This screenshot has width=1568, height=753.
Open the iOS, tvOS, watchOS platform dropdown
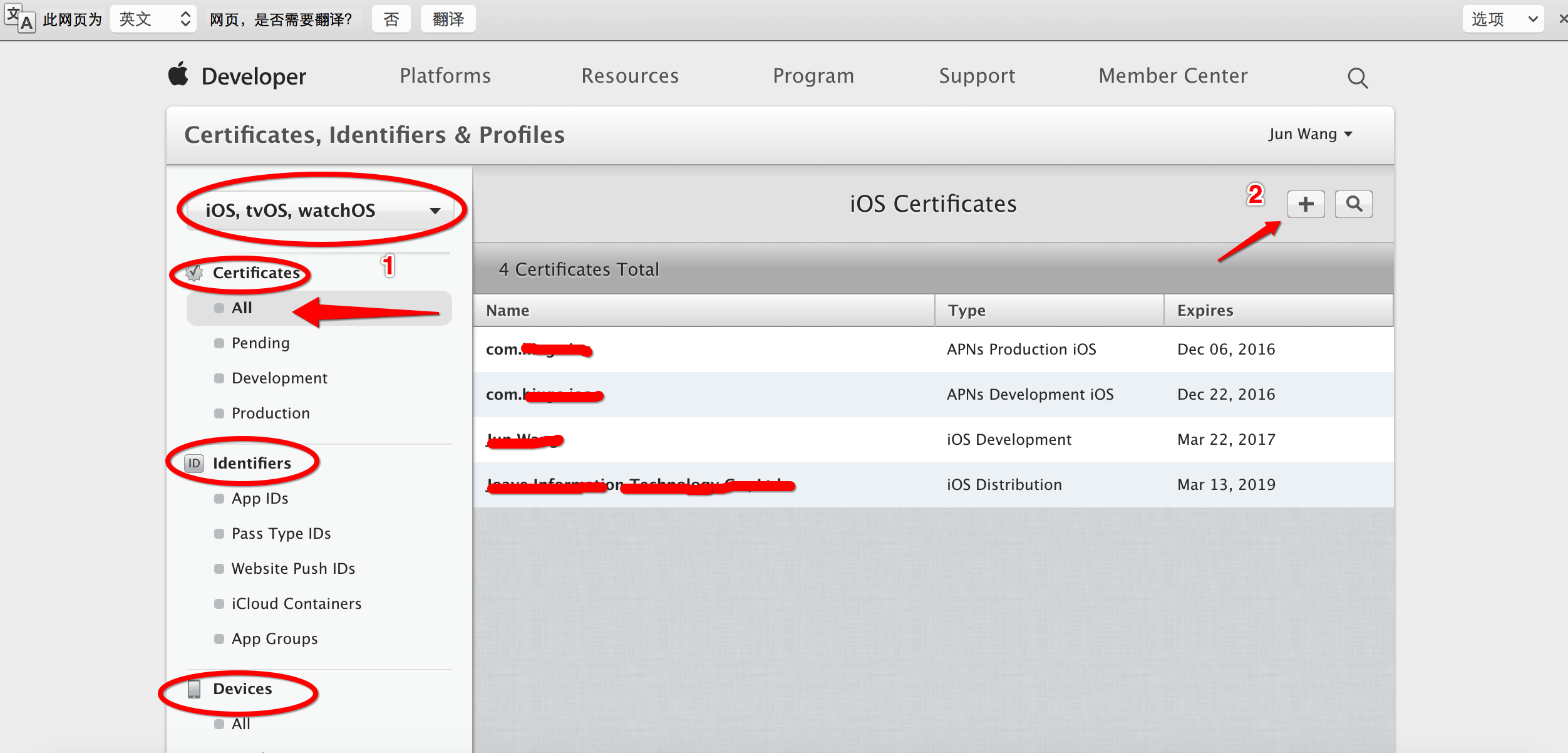[x=322, y=210]
